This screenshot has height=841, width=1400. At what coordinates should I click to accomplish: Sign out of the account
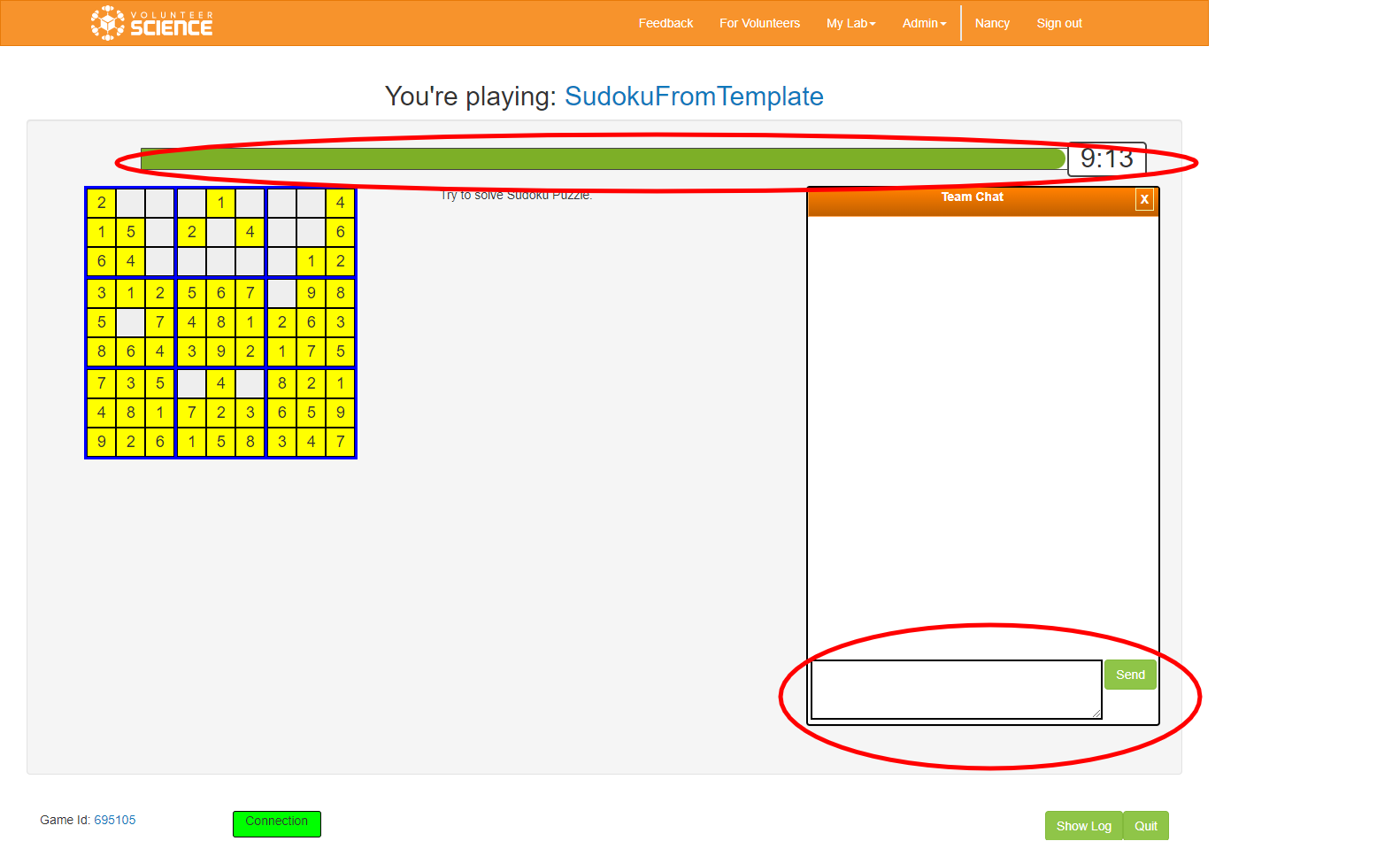(1059, 23)
